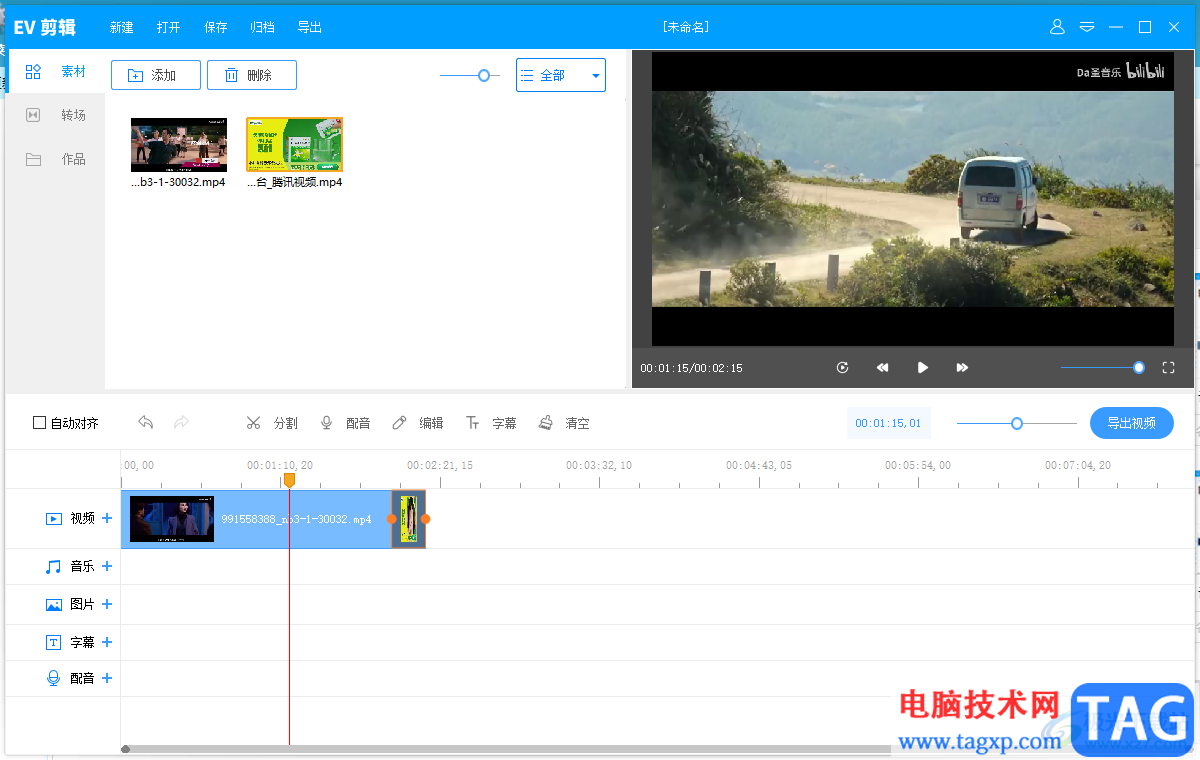Adjust the timeline zoom slider

click(x=1016, y=423)
